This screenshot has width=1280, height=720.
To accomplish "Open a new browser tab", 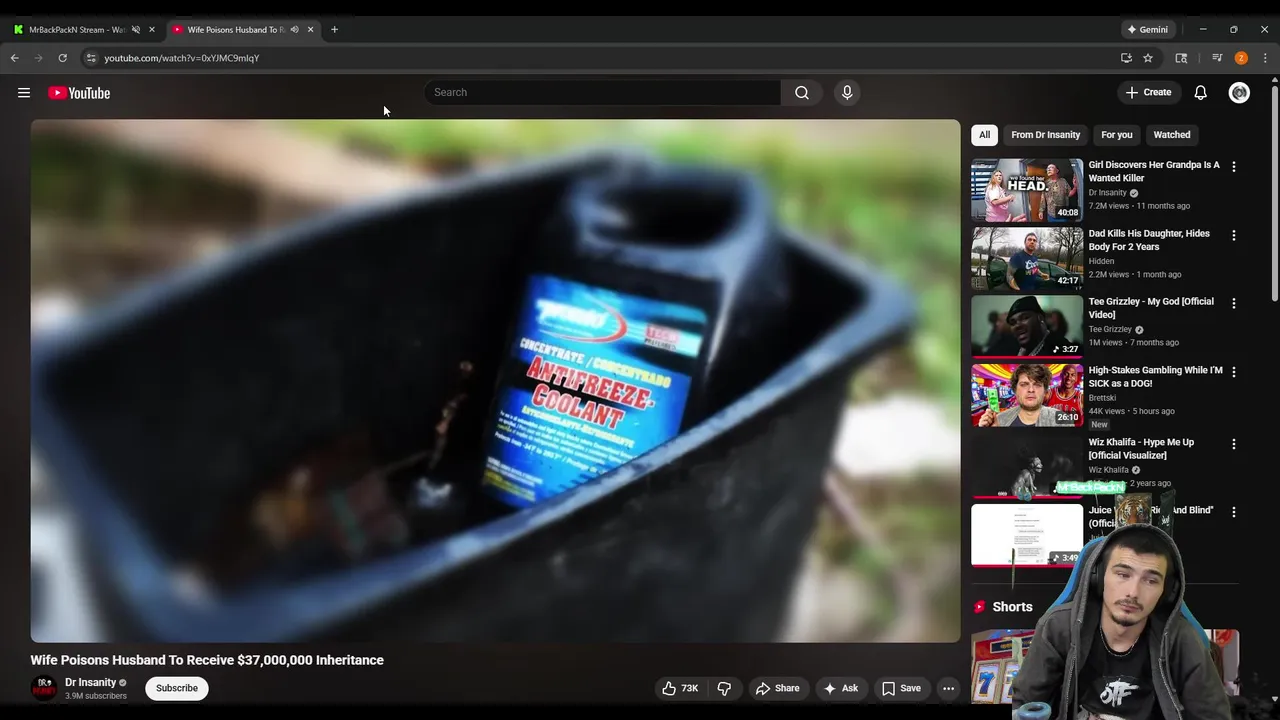I will (334, 29).
